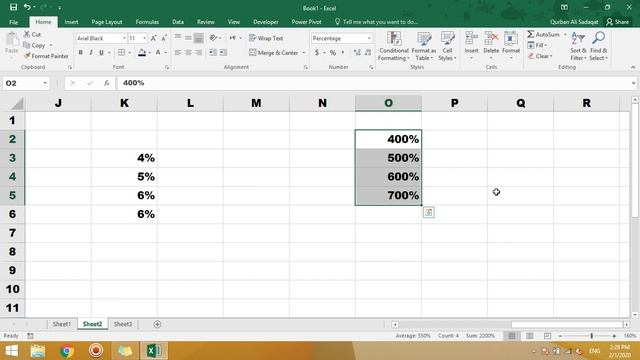Open the font size dropdown
This screenshot has height=360, width=640.
coord(144,38)
